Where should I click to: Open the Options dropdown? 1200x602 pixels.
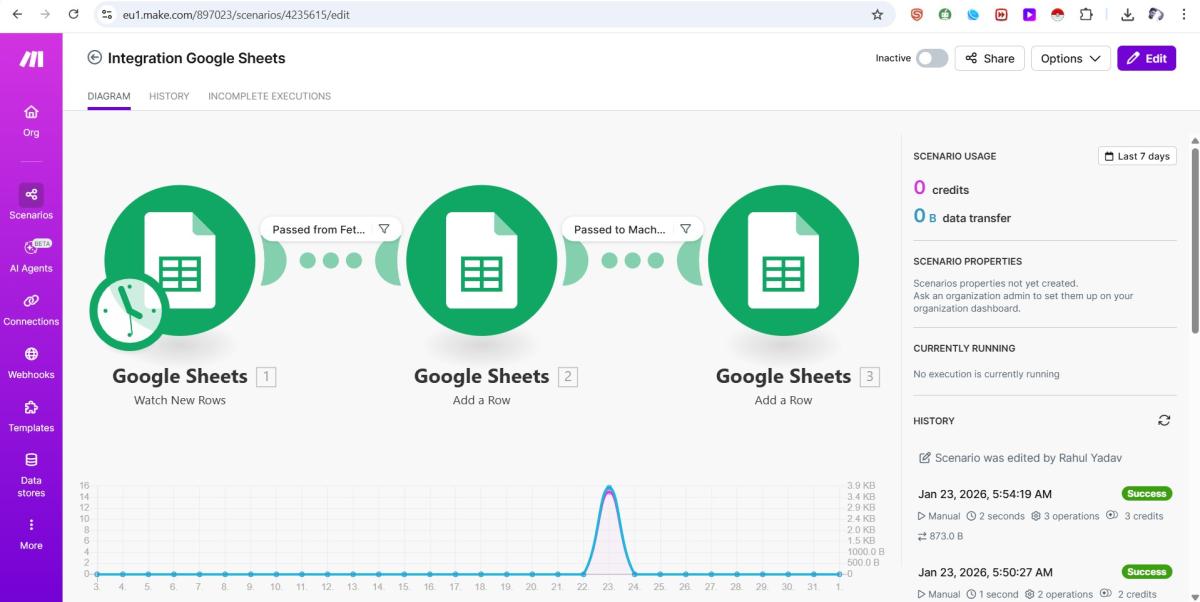coord(1070,59)
